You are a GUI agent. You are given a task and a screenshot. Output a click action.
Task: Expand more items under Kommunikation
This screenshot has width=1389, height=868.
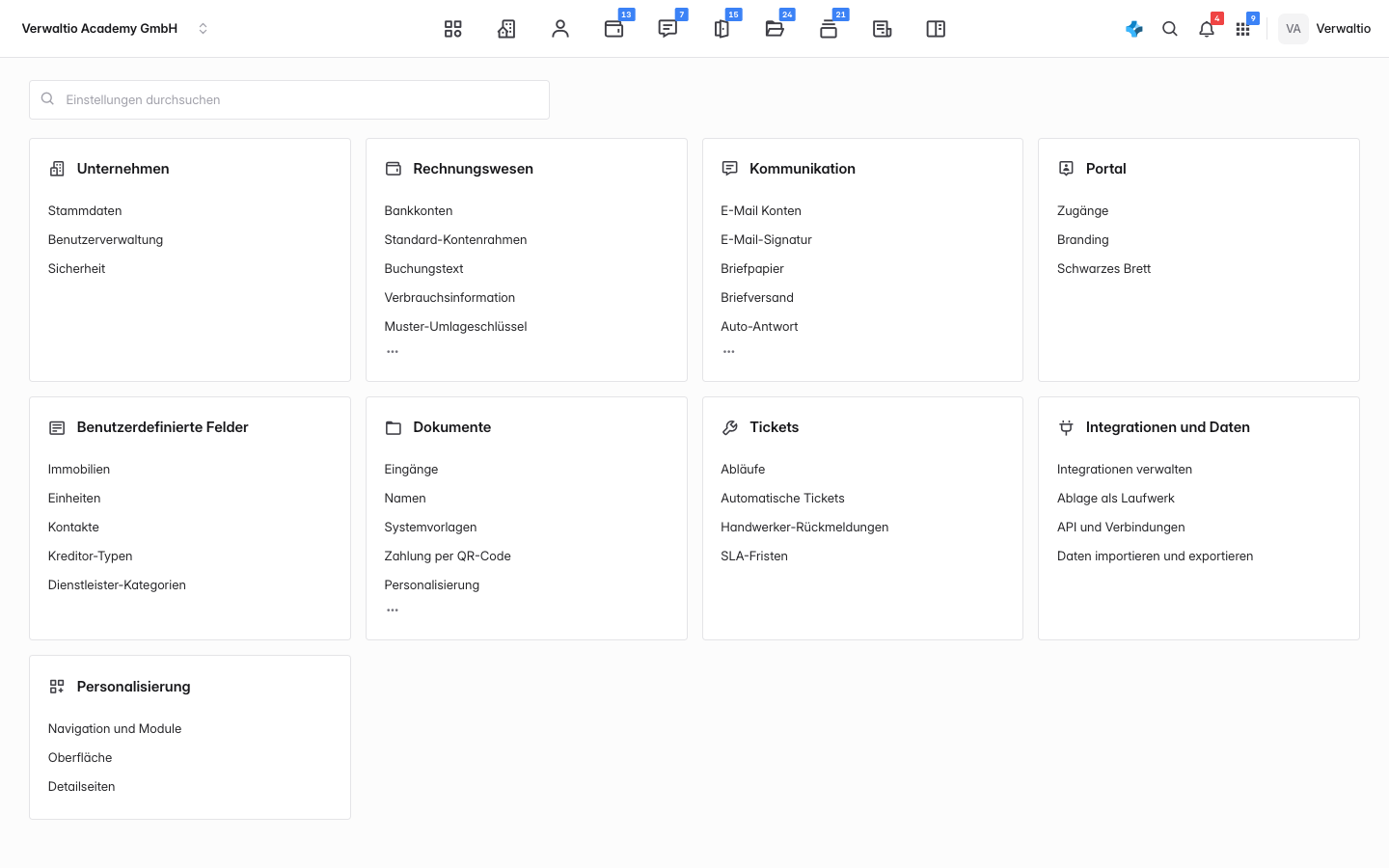tap(729, 352)
